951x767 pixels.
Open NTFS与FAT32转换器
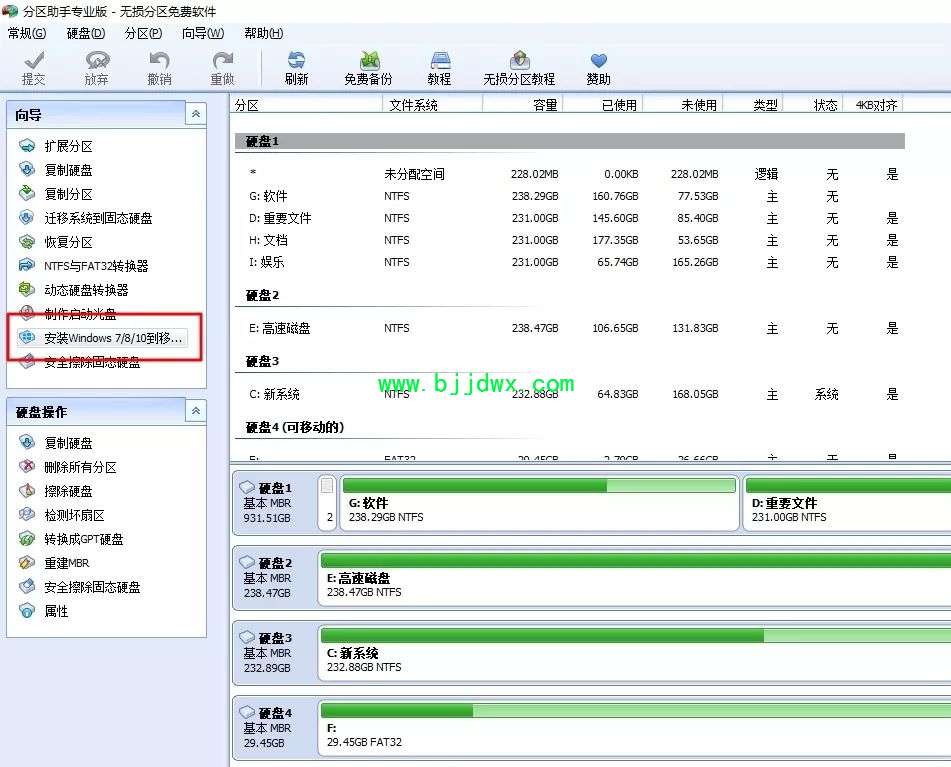(x=84, y=266)
